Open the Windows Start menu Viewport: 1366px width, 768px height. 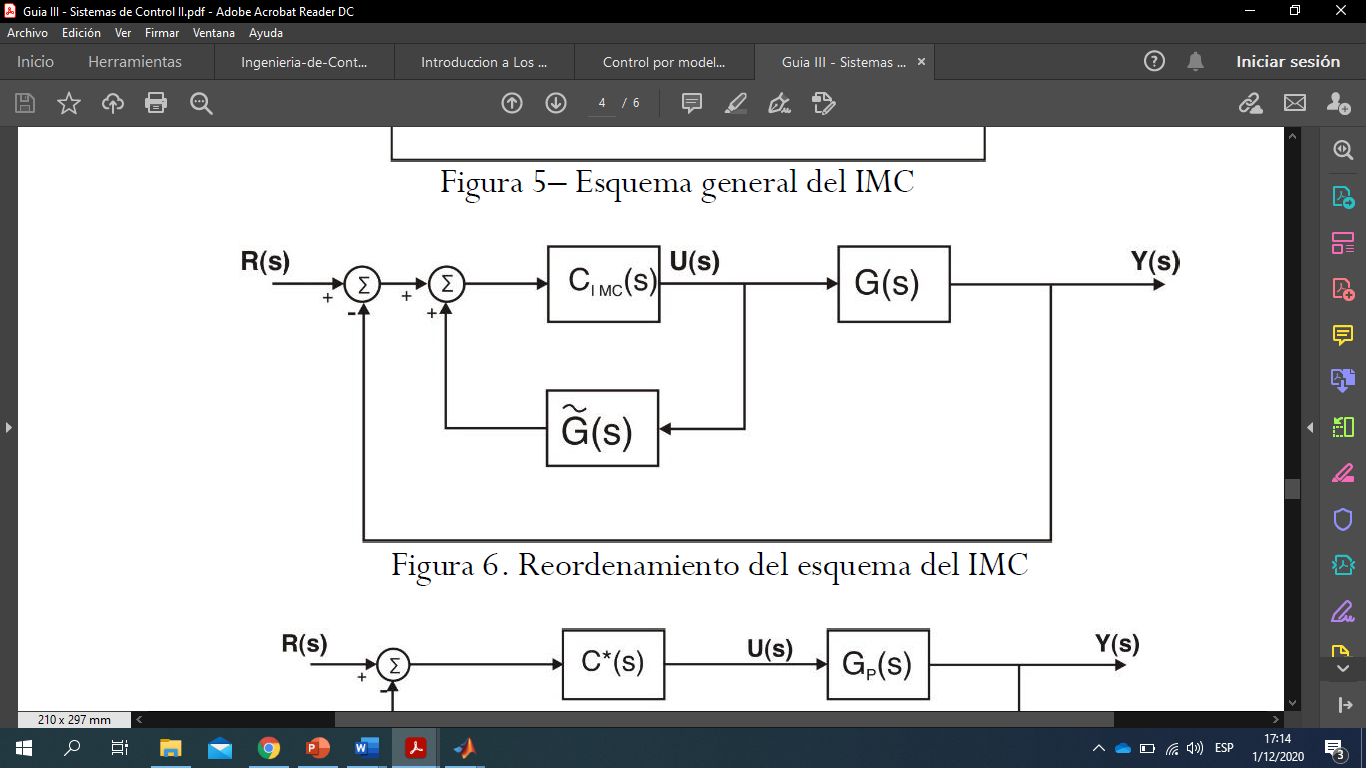coord(24,748)
